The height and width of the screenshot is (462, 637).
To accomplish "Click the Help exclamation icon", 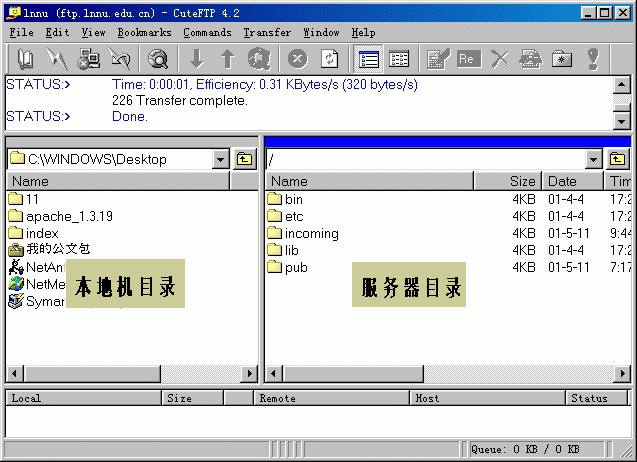I will [x=593, y=59].
